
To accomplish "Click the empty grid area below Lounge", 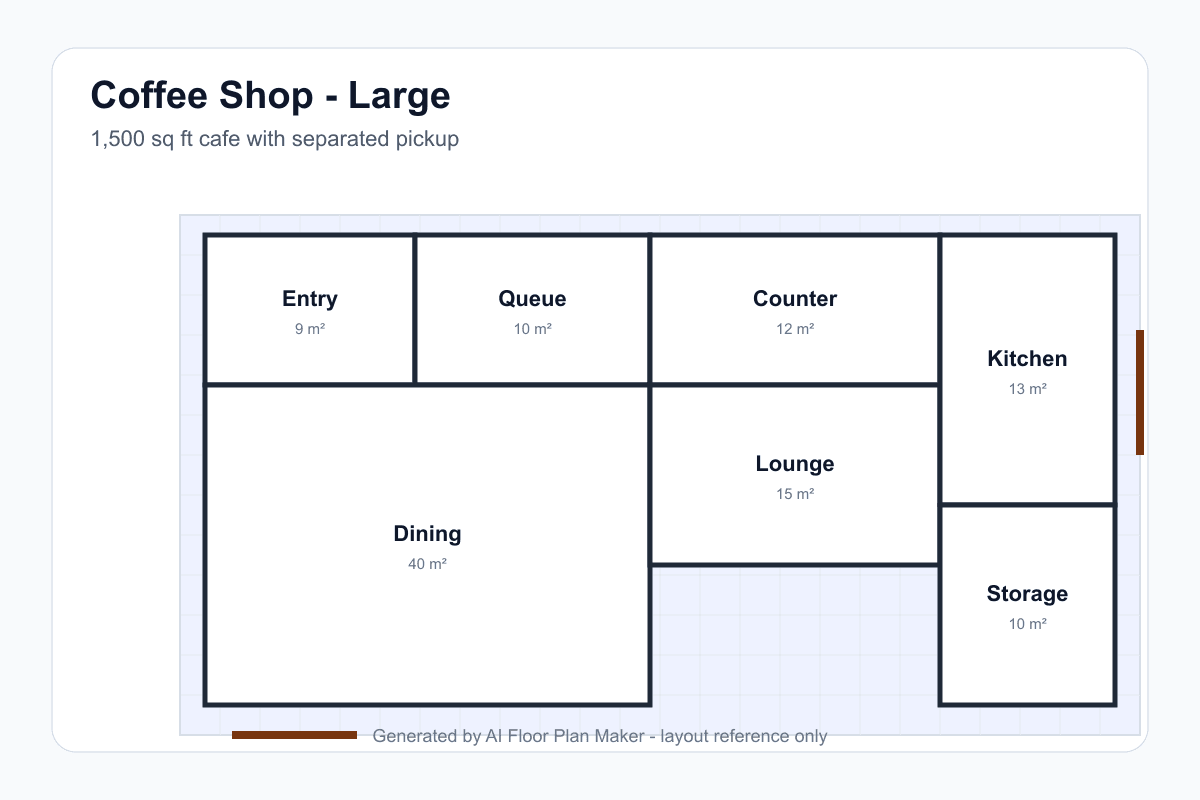I will pyautogui.click(x=795, y=635).
